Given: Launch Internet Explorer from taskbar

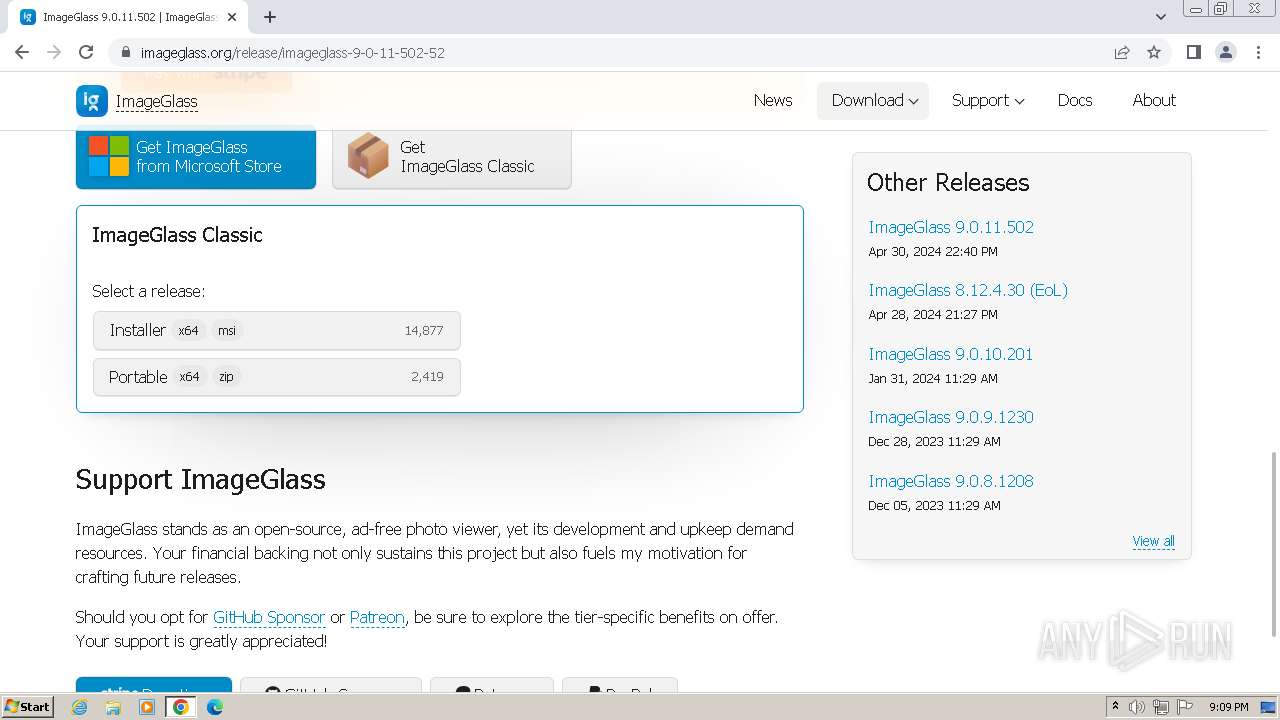Looking at the screenshot, I should click(x=80, y=707).
